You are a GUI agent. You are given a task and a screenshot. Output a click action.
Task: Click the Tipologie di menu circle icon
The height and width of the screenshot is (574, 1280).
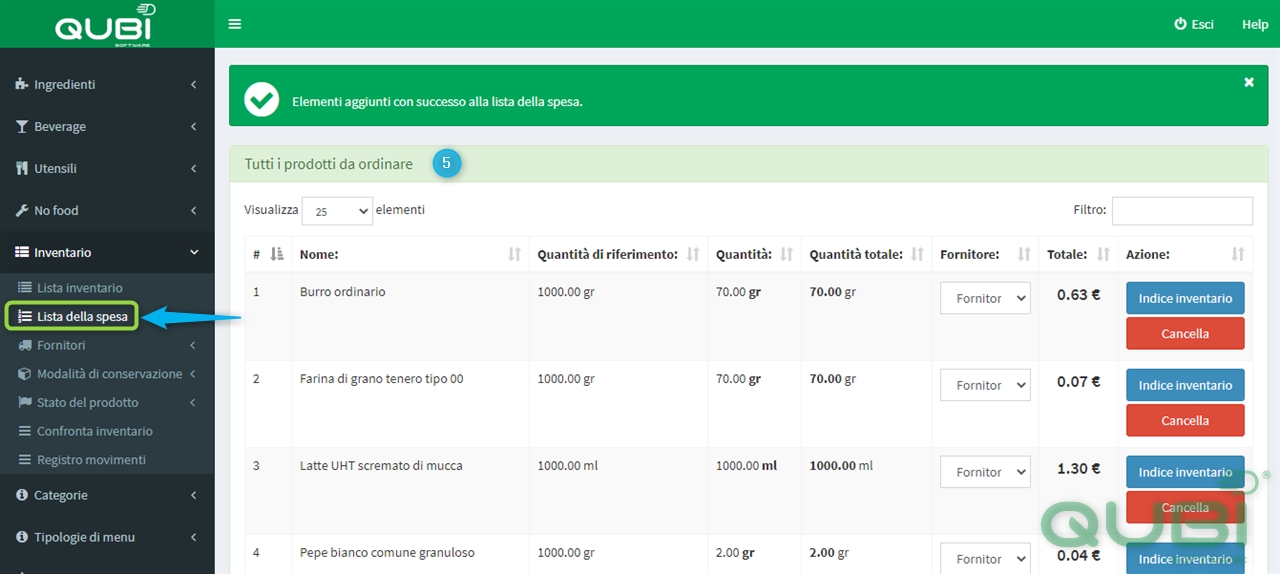pyautogui.click(x=22, y=537)
